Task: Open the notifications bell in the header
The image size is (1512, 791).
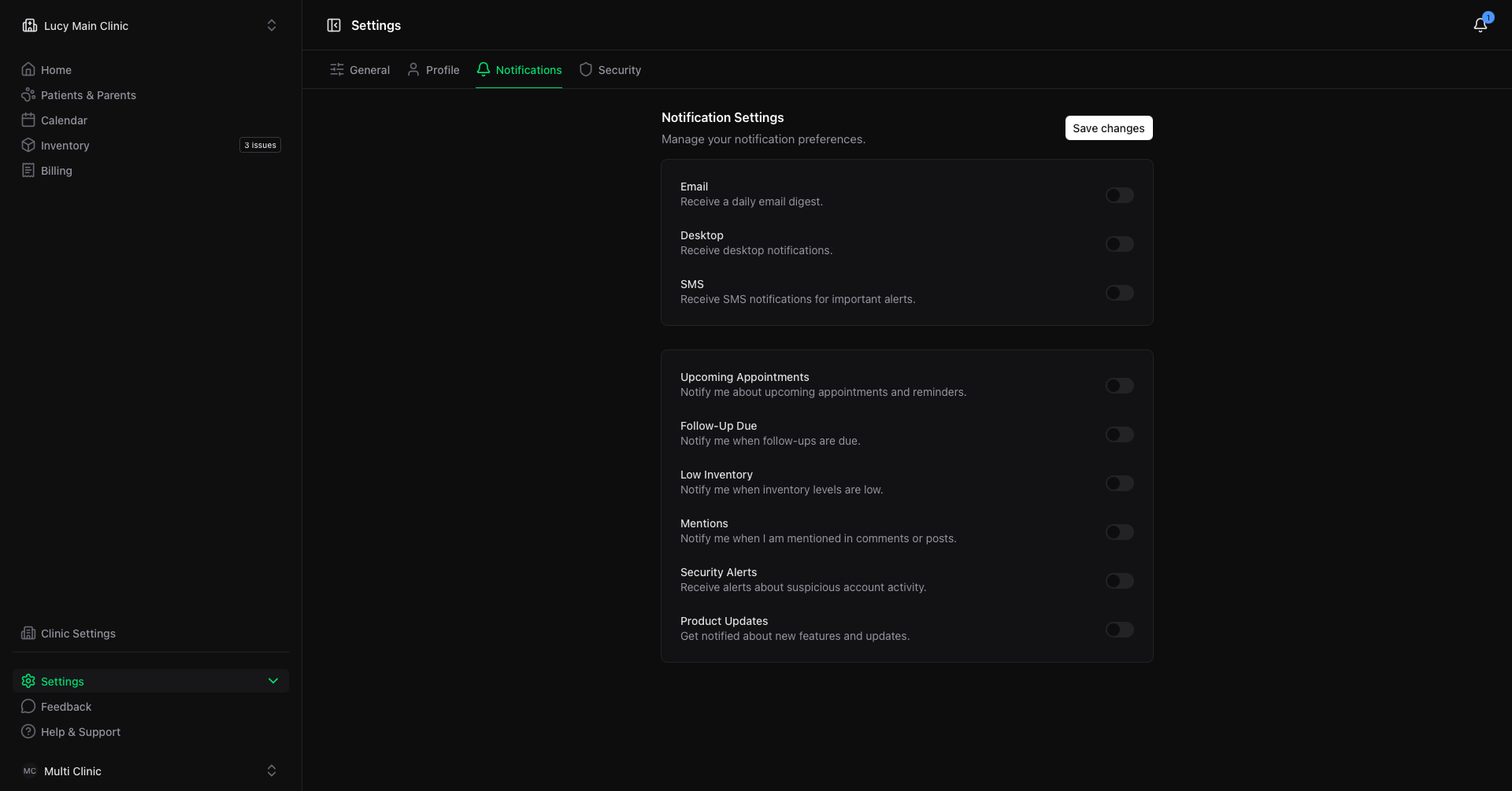Action: point(1480,25)
